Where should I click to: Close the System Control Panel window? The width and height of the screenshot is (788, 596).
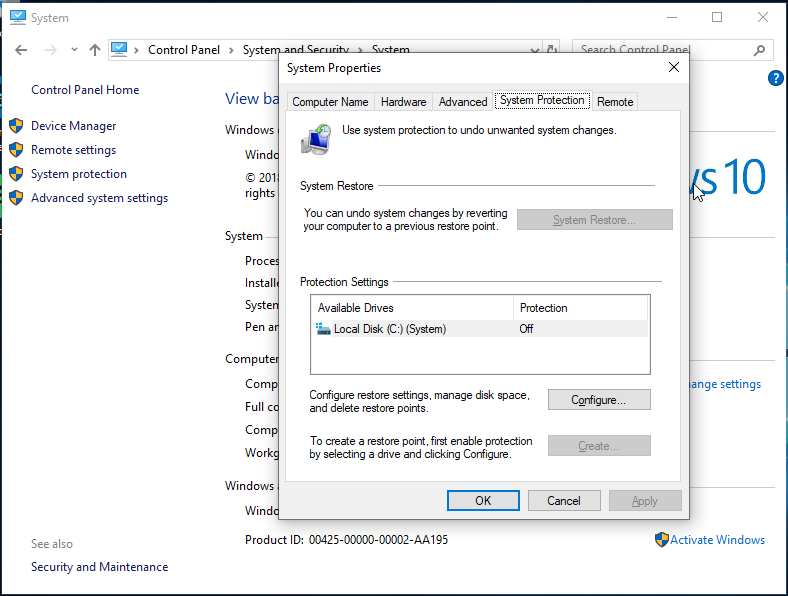762,18
